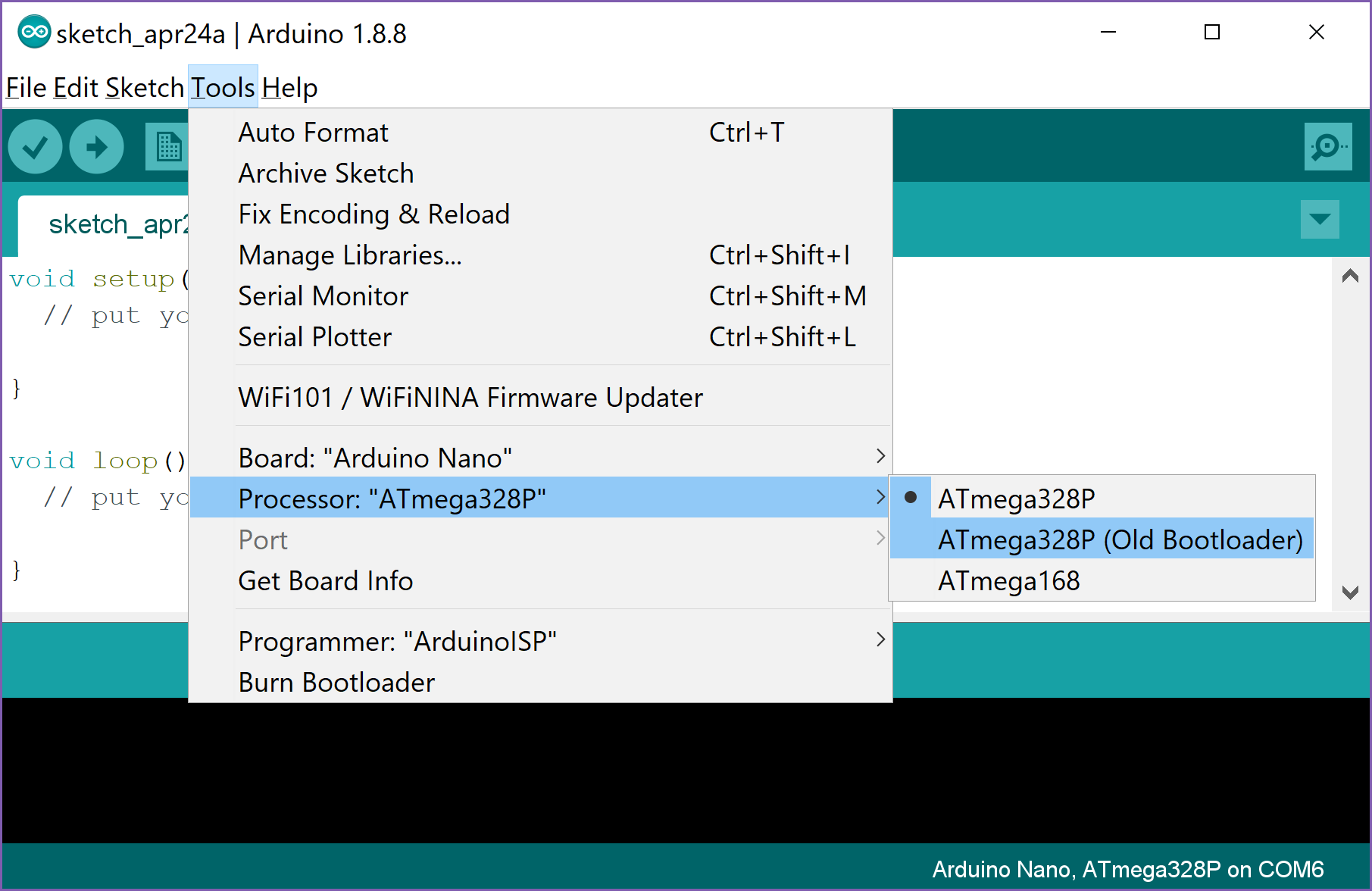Select the ATmega168 processor option
1372x891 pixels.
tap(1102, 580)
